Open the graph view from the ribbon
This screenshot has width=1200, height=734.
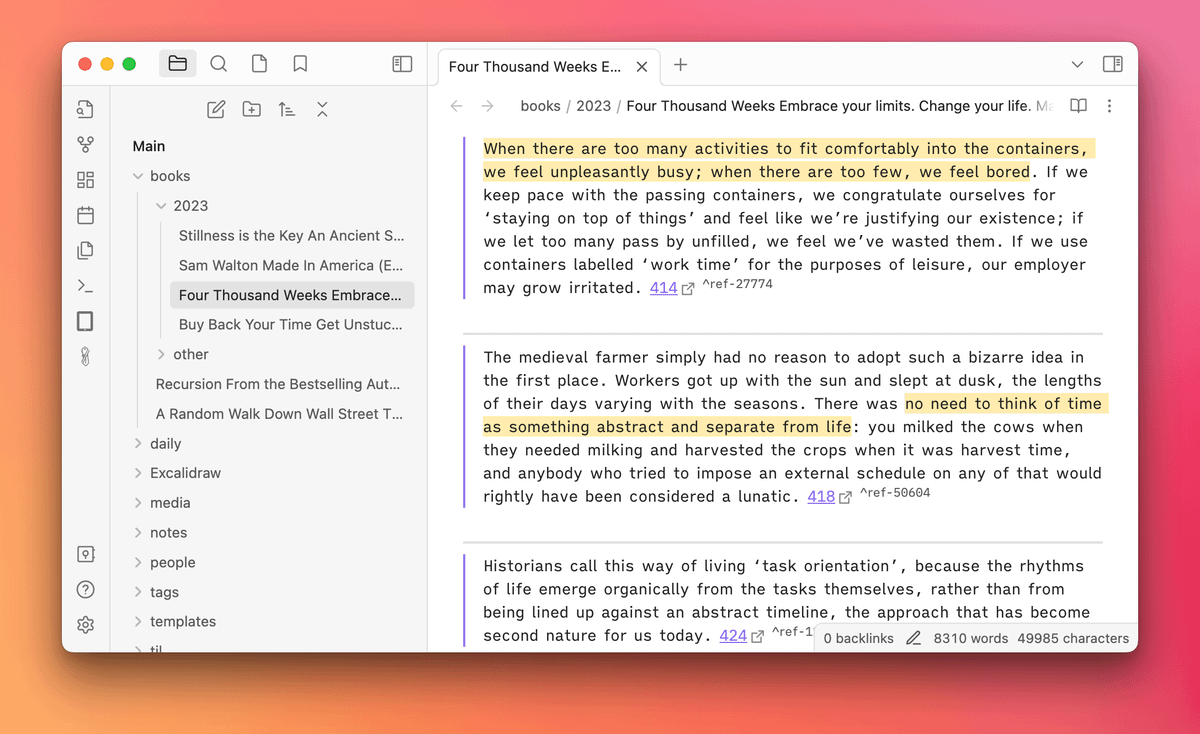point(85,145)
